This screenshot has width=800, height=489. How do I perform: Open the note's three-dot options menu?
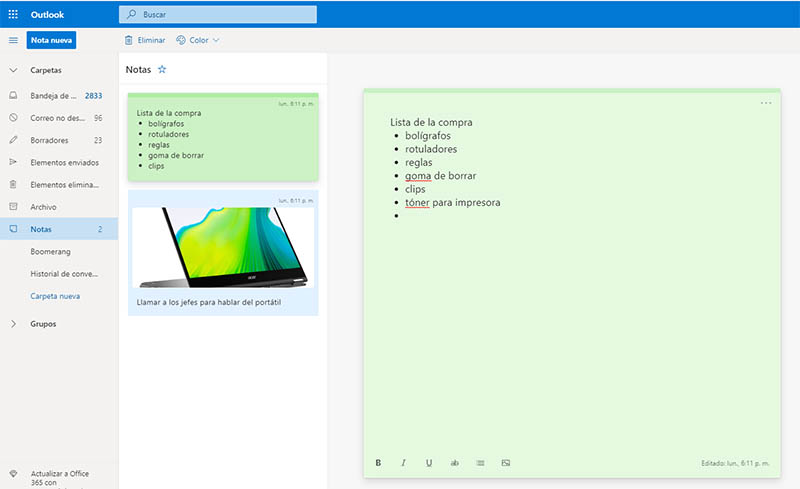pos(766,103)
